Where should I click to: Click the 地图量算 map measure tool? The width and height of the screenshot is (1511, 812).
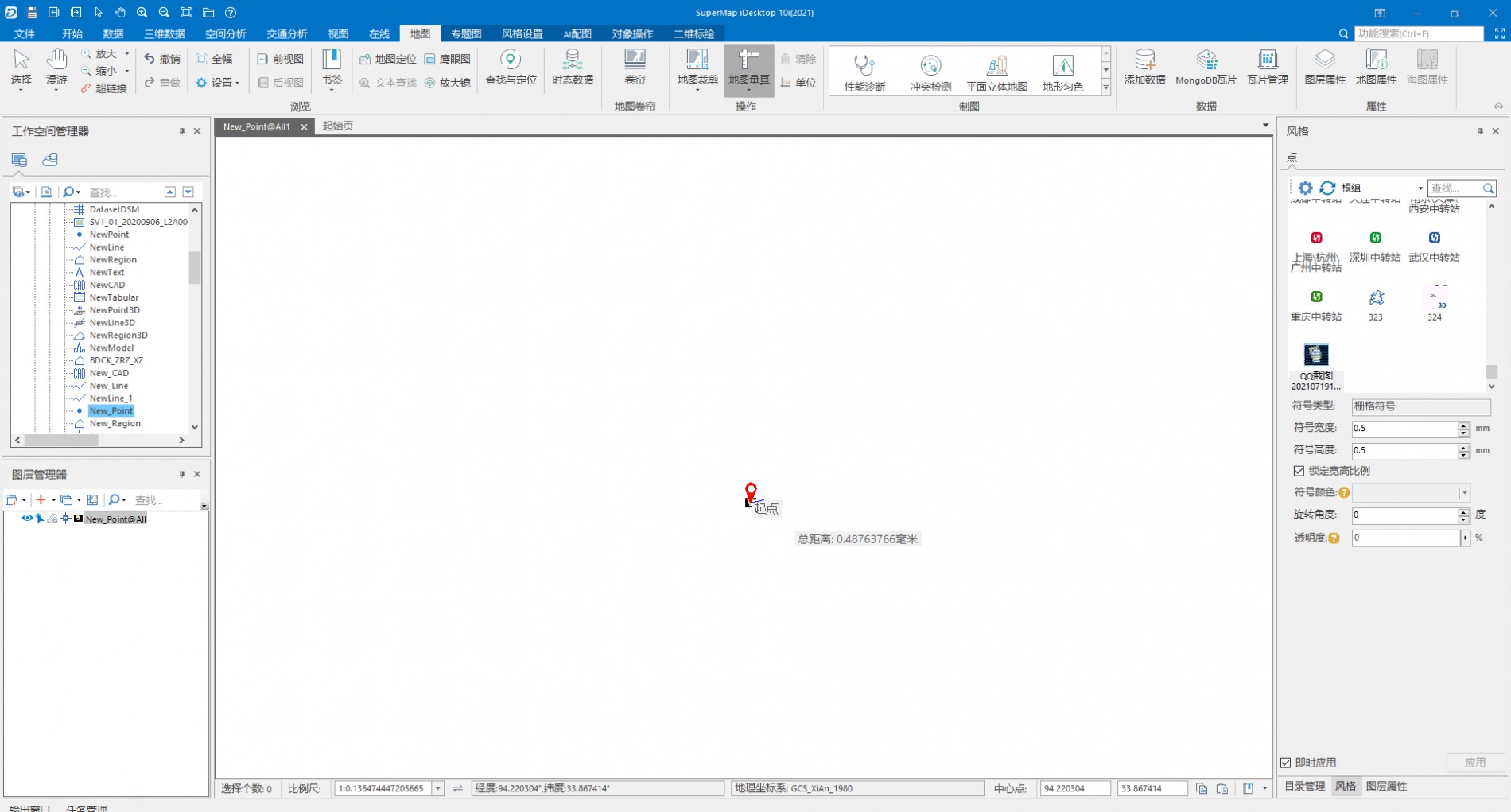[748, 68]
